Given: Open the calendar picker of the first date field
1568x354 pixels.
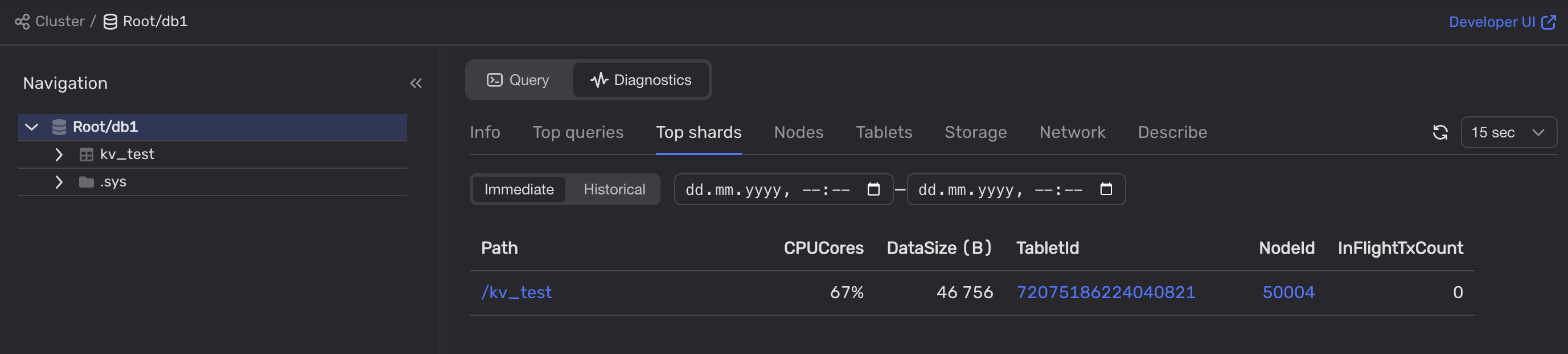Looking at the screenshot, I should pos(873,189).
